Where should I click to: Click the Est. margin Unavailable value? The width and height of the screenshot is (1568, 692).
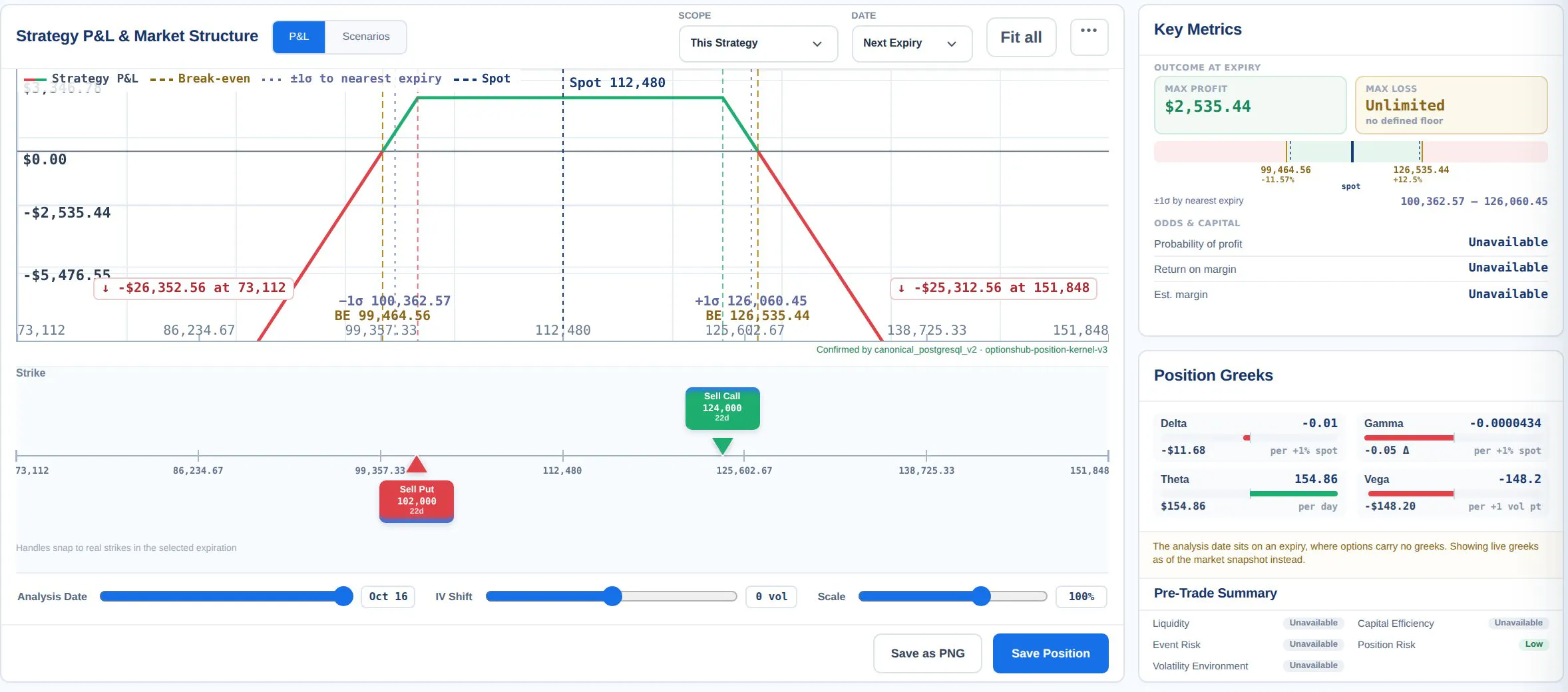point(1508,294)
